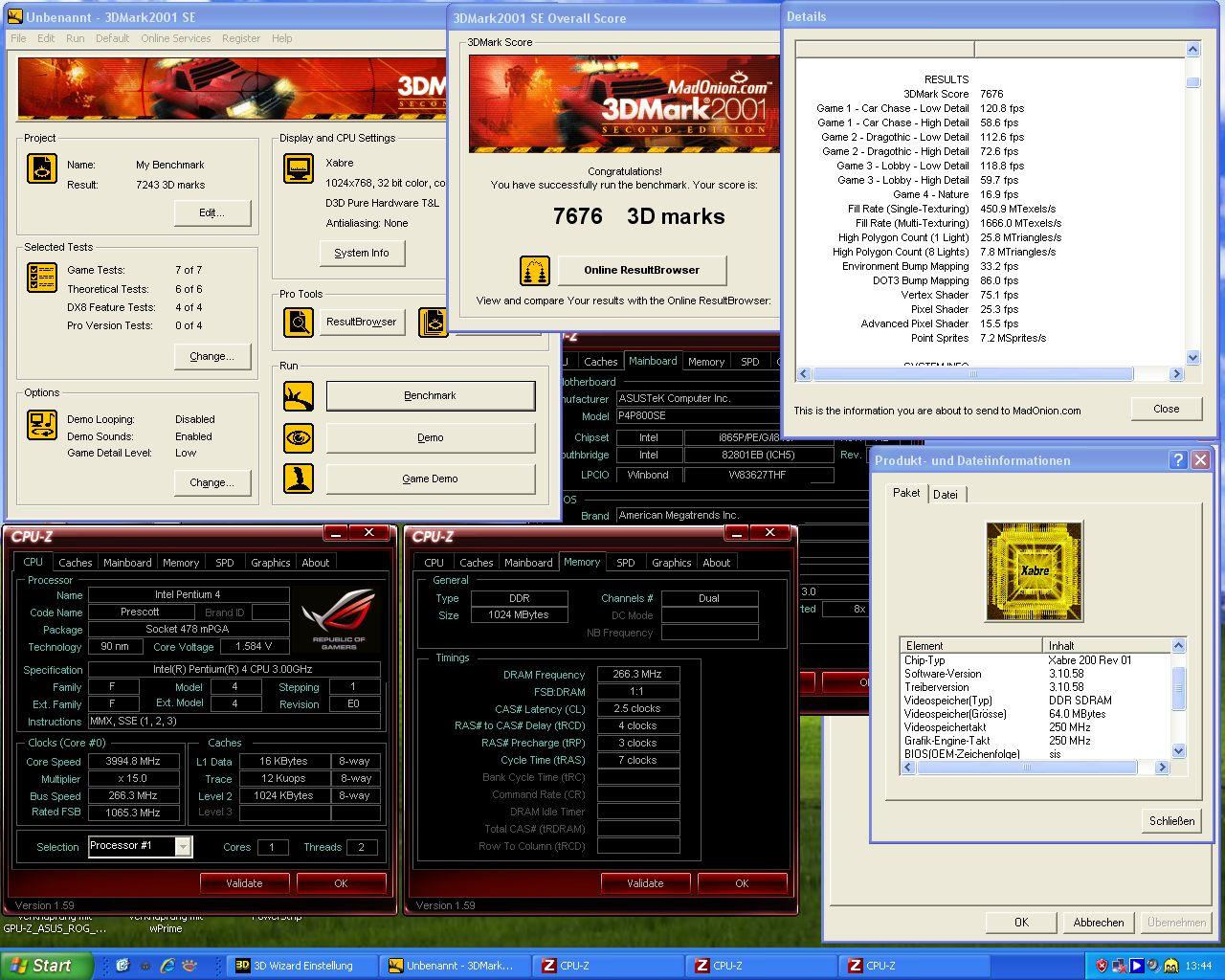Click Validate in the left CPU-Z CPU window
The width and height of the screenshot is (1225, 980).
pyautogui.click(x=244, y=883)
